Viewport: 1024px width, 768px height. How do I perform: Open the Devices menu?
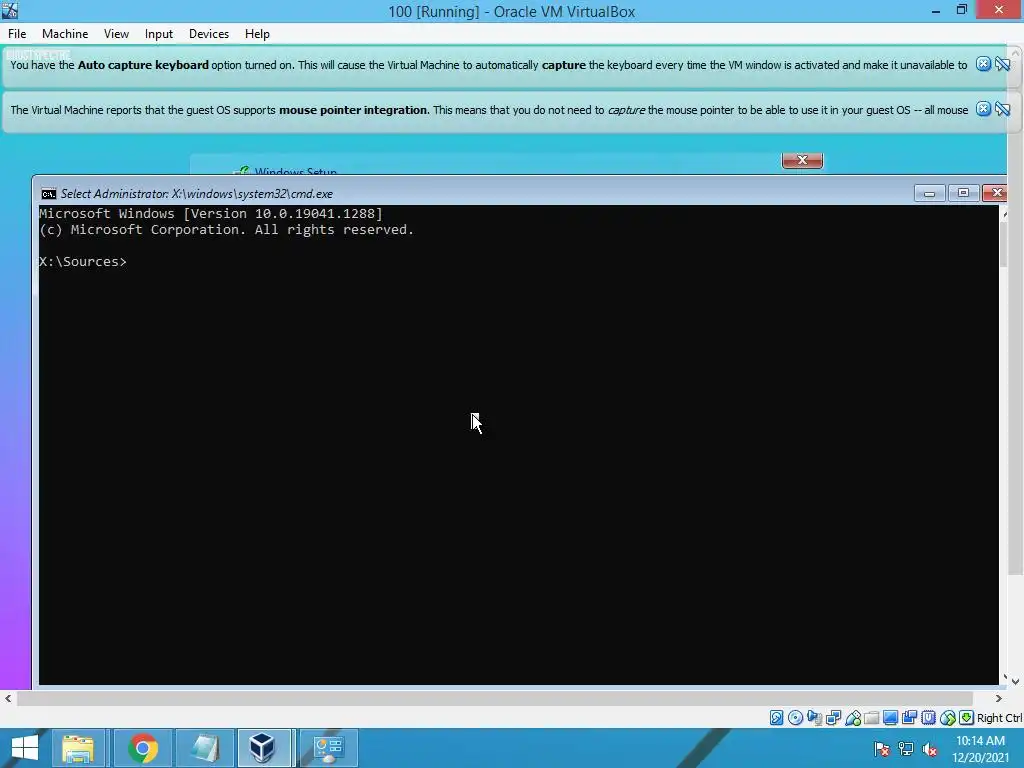(208, 34)
